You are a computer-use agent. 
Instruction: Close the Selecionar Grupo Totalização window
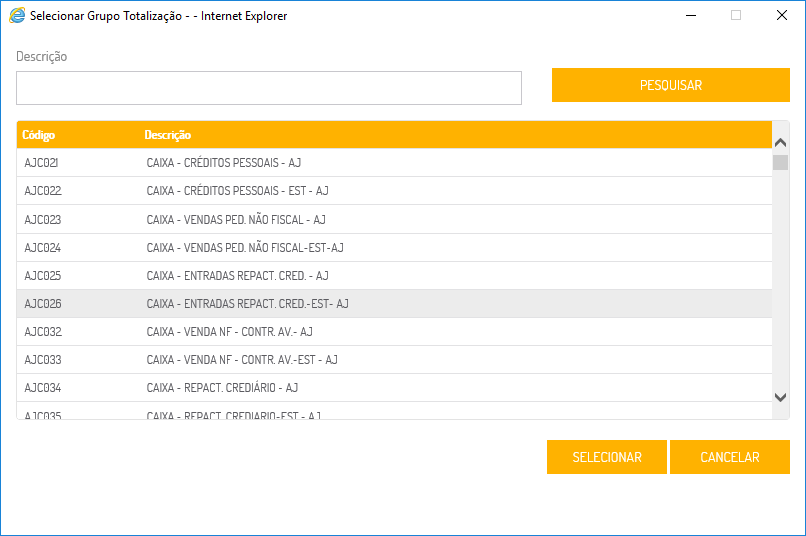(782, 16)
